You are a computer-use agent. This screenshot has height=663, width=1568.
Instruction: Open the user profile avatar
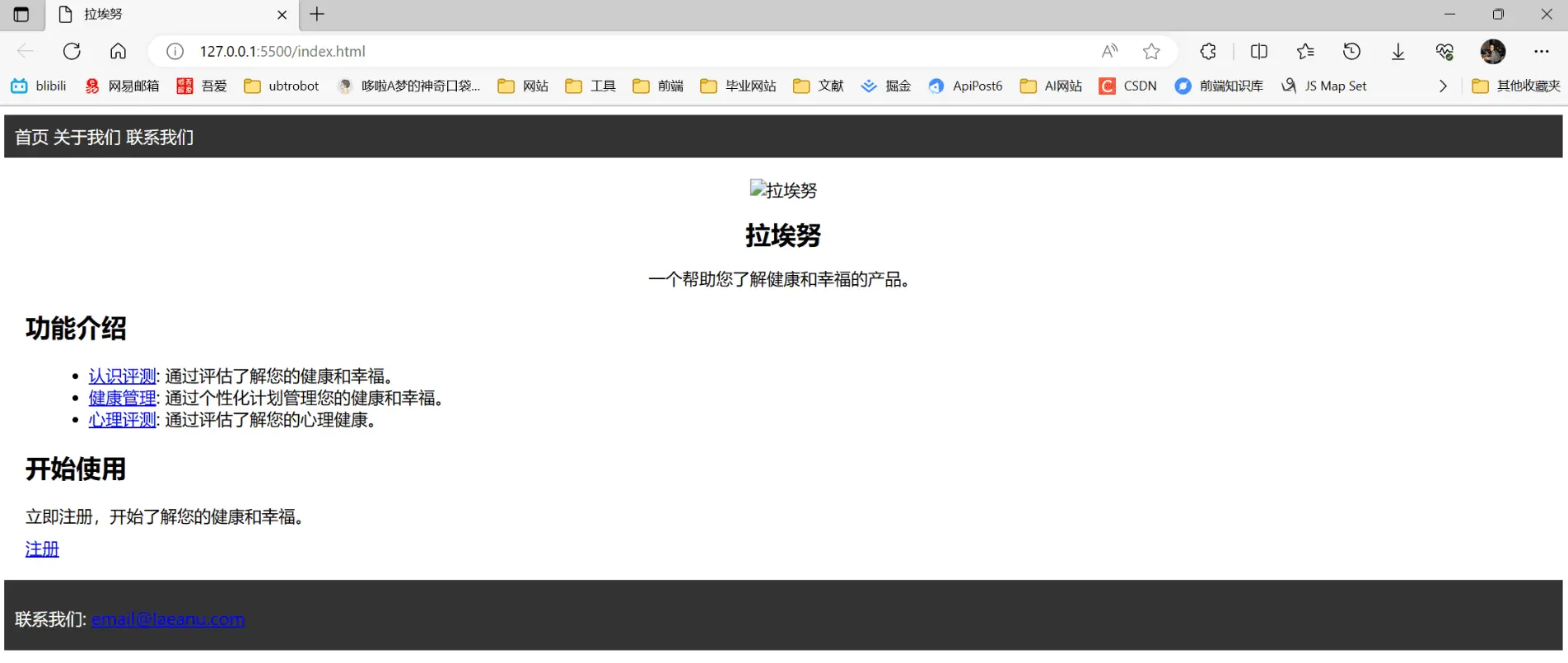[1492, 51]
